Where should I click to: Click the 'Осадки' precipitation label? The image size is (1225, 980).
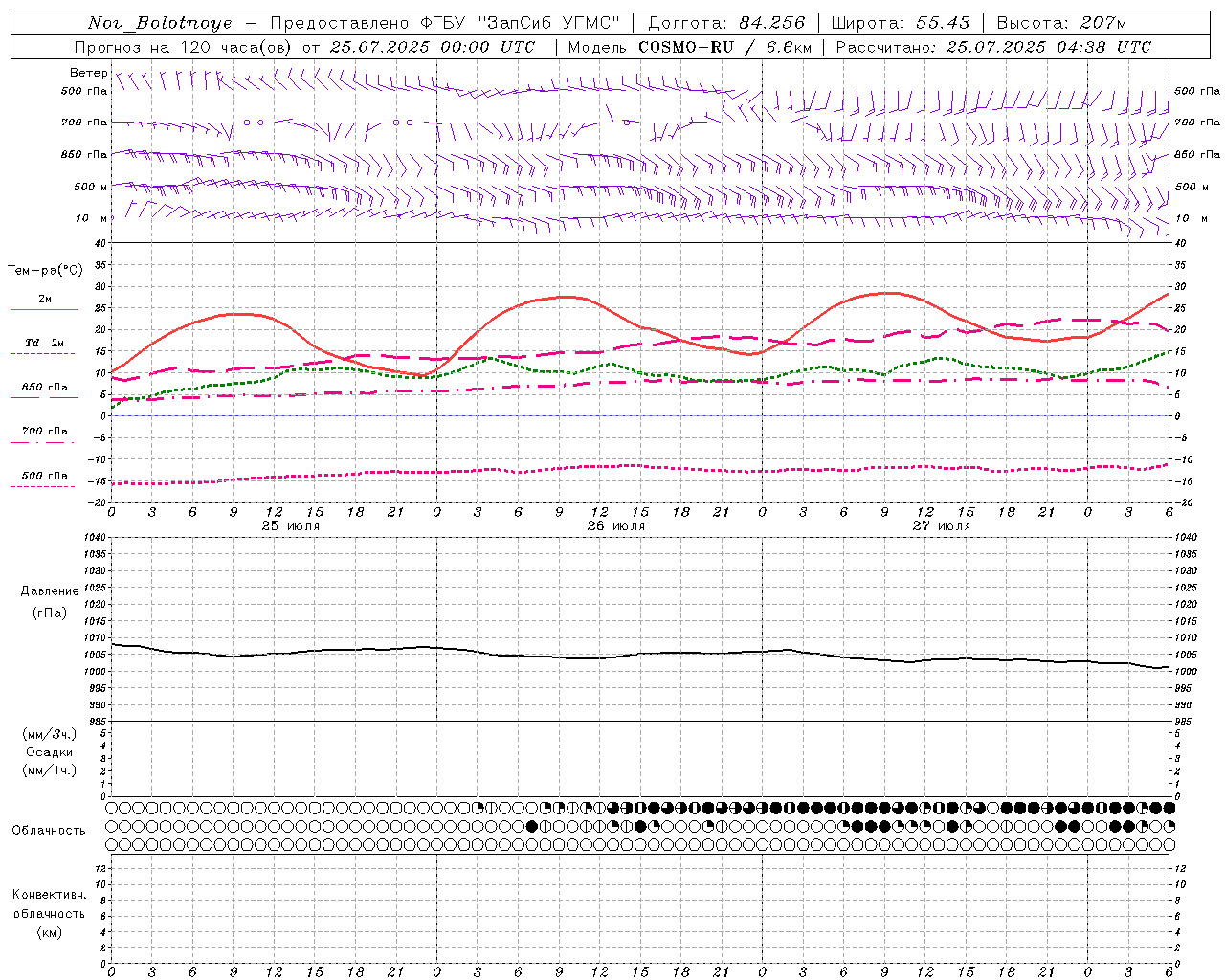tap(50, 752)
